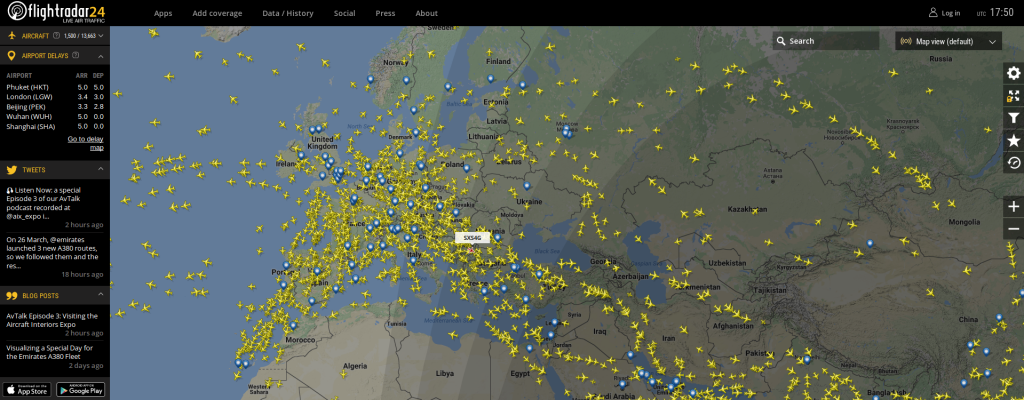
Task: Click the Flightradar24 logo
Action: coord(56,12)
